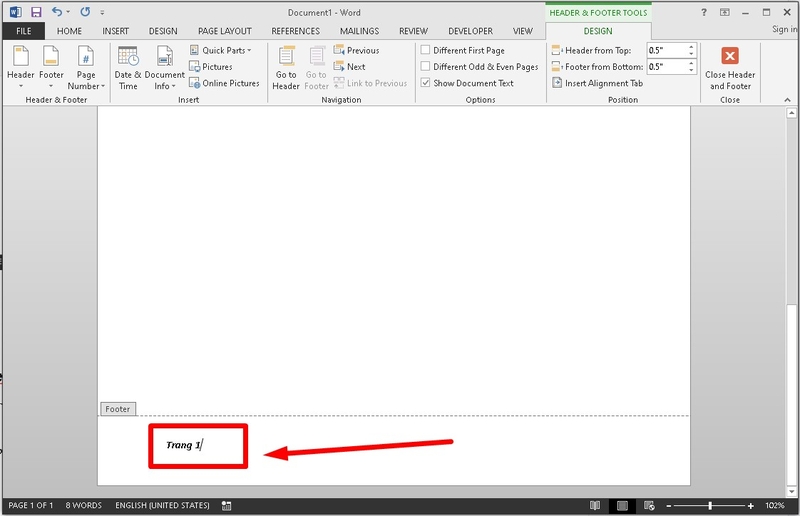Enable Different First Page checkbox
Screen dimensions: 800x516
[425, 50]
